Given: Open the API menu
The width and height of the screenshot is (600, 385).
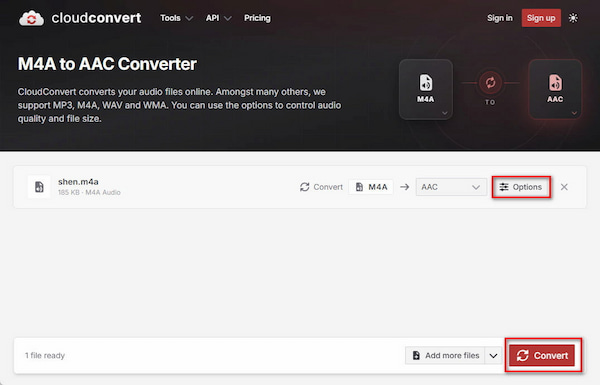Looking at the screenshot, I should [x=218, y=18].
